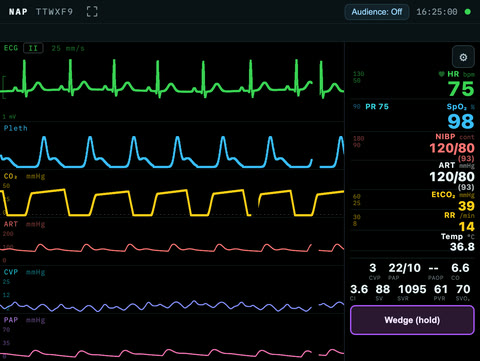Click HR alarm limits 130/50
The width and height of the screenshot is (480, 361).
pos(359,77)
